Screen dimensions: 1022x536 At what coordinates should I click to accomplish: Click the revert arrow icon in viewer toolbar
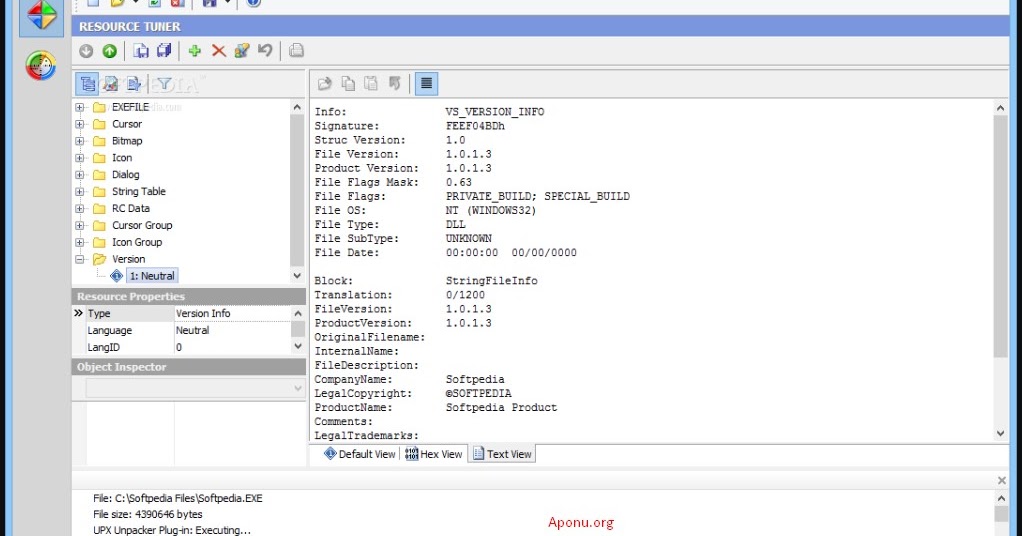click(394, 83)
